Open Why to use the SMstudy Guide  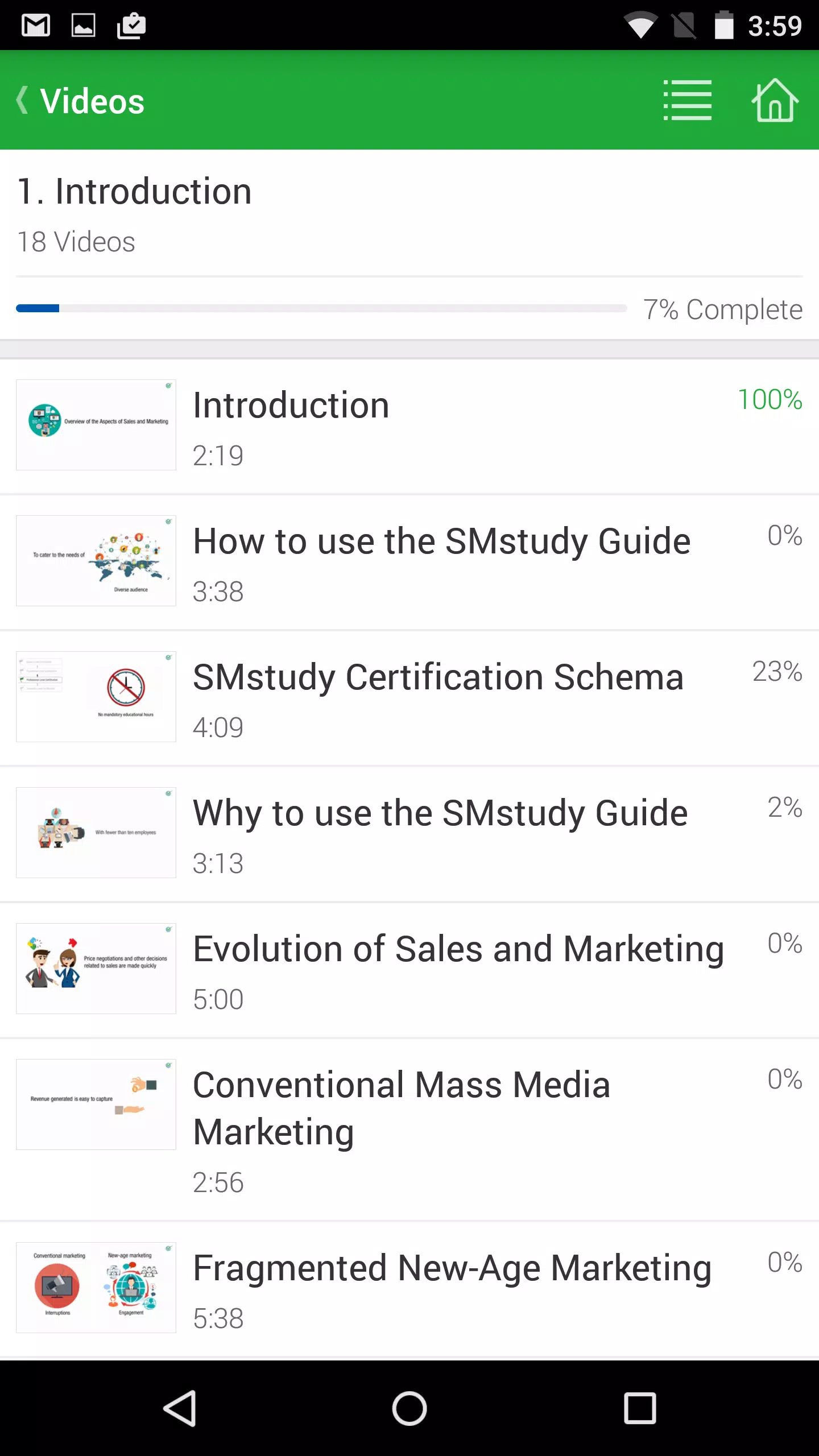click(x=409, y=834)
